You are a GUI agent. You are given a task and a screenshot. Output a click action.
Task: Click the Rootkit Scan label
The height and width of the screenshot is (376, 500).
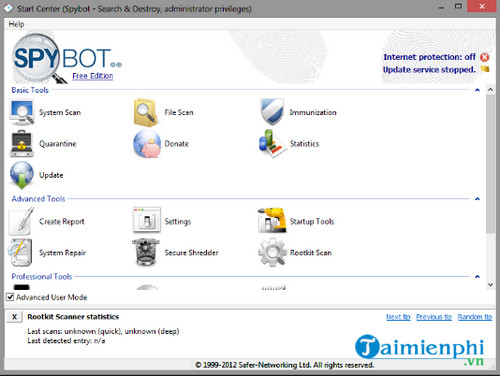[311, 253]
